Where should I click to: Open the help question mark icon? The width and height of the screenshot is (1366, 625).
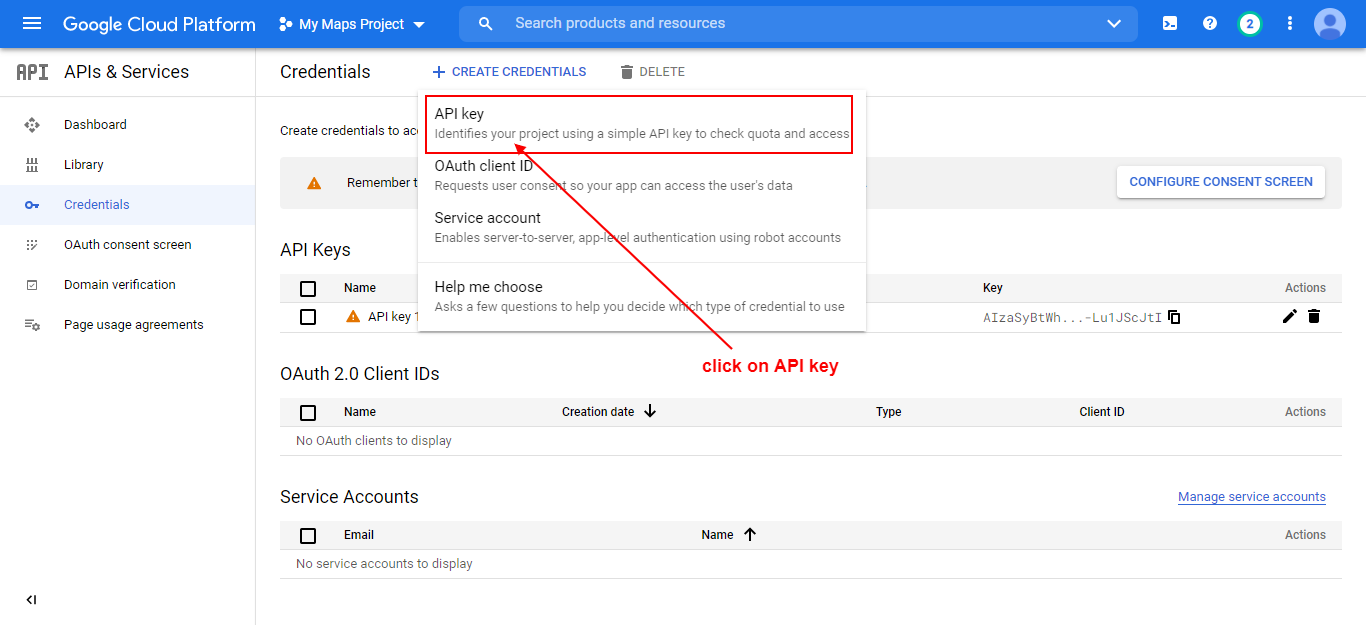(1210, 24)
